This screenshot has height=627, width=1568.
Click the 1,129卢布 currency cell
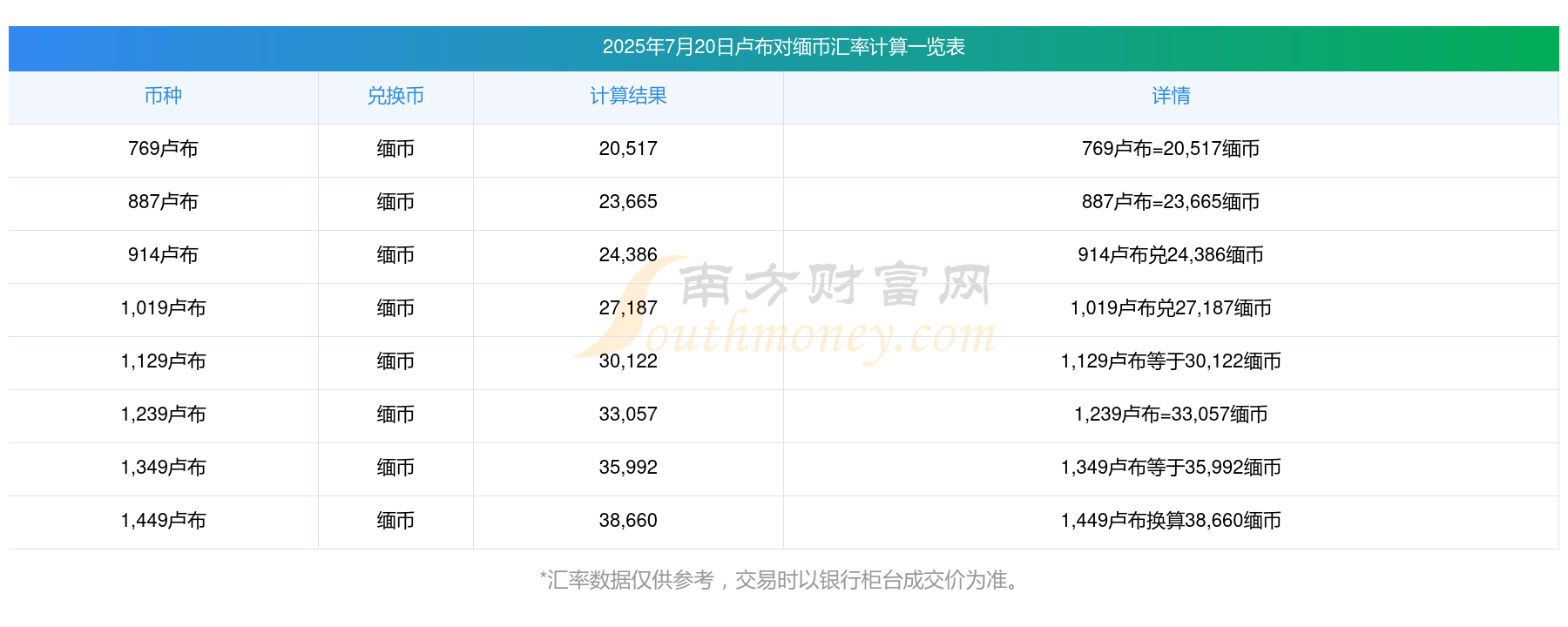click(163, 361)
